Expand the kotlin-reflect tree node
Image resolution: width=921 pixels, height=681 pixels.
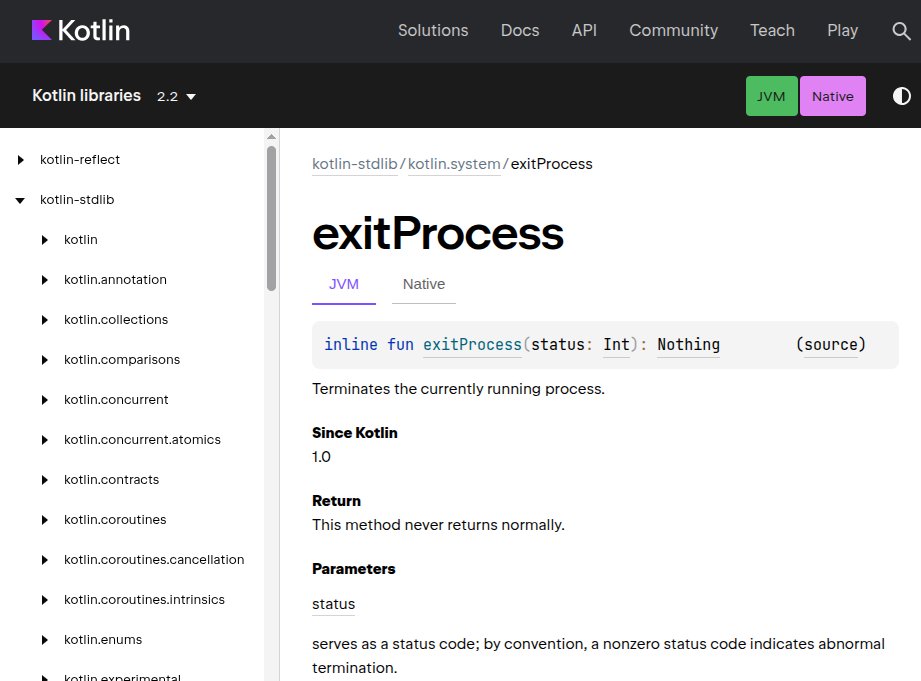21,160
